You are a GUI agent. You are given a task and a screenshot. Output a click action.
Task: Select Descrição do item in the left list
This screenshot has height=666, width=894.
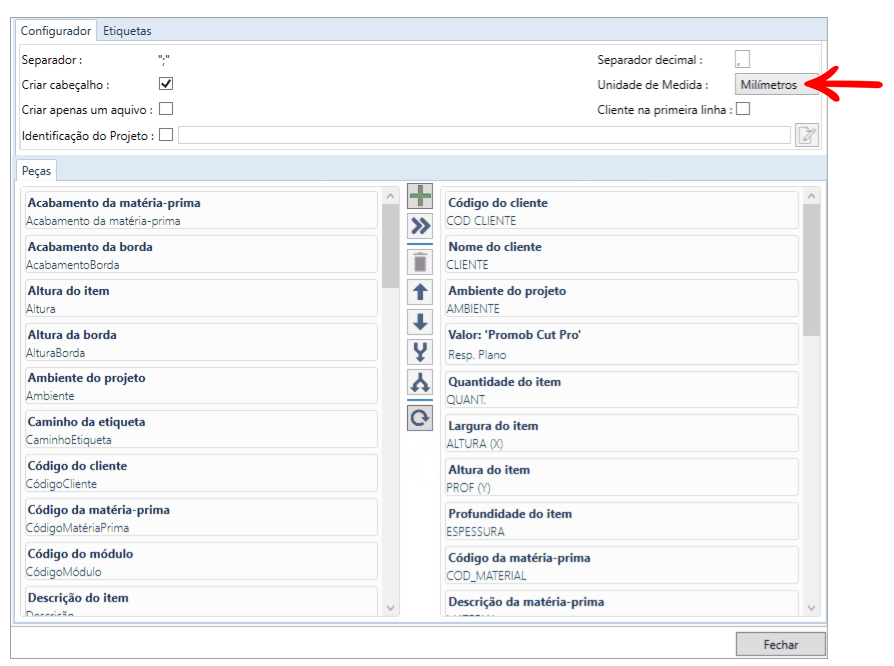pyautogui.click(x=201, y=602)
